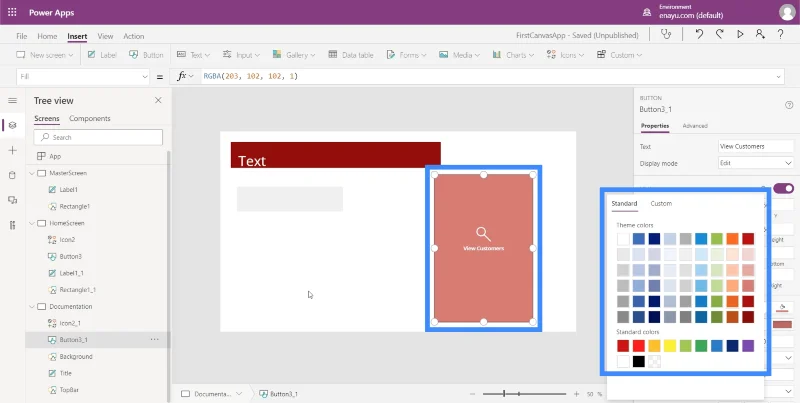Image resolution: width=800 pixels, height=403 pixels.
Task: Collapse the MasterScreen tree node
Action: pos(32,173)
